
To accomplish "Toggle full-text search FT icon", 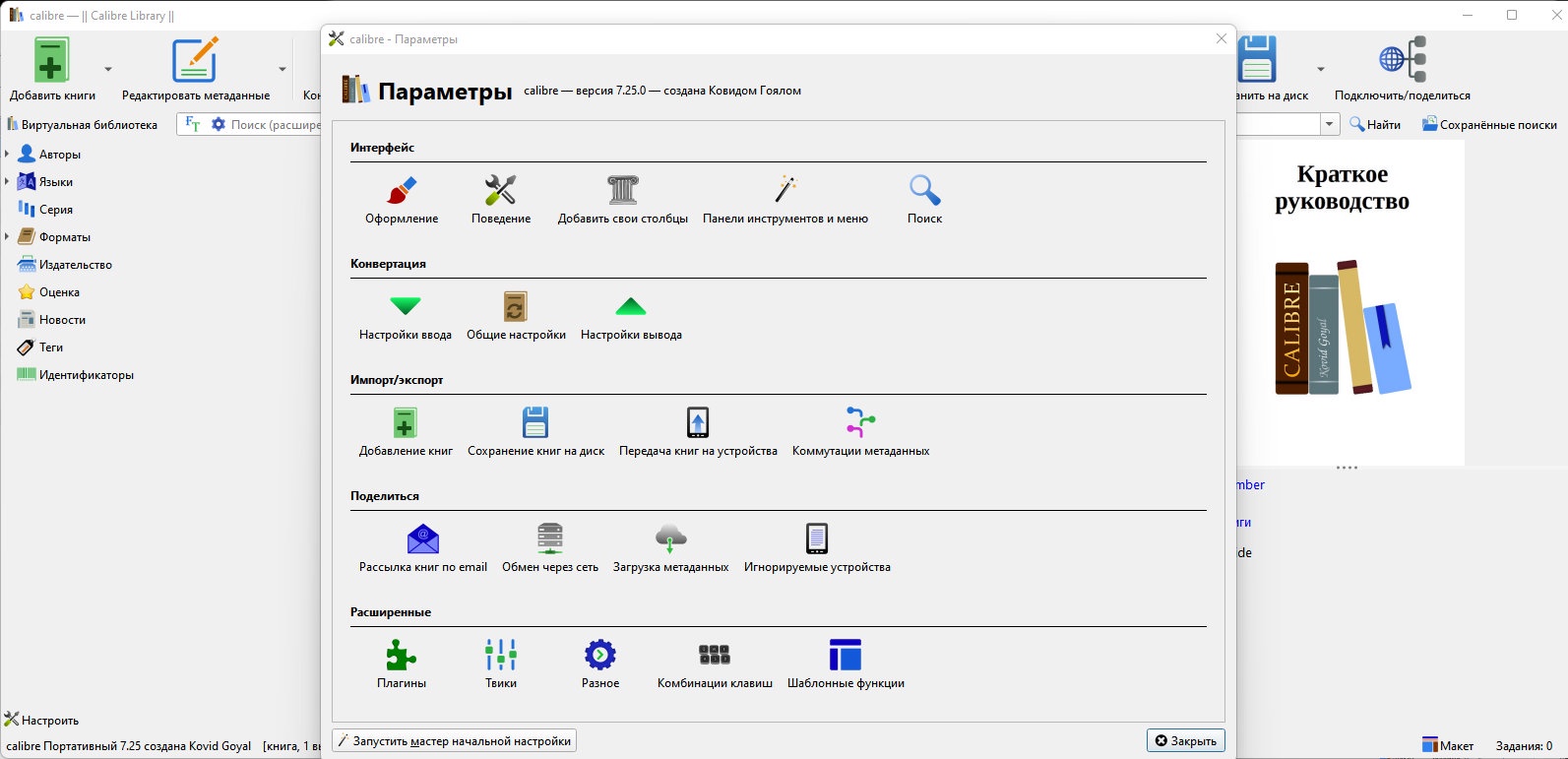I will [193, 125].
